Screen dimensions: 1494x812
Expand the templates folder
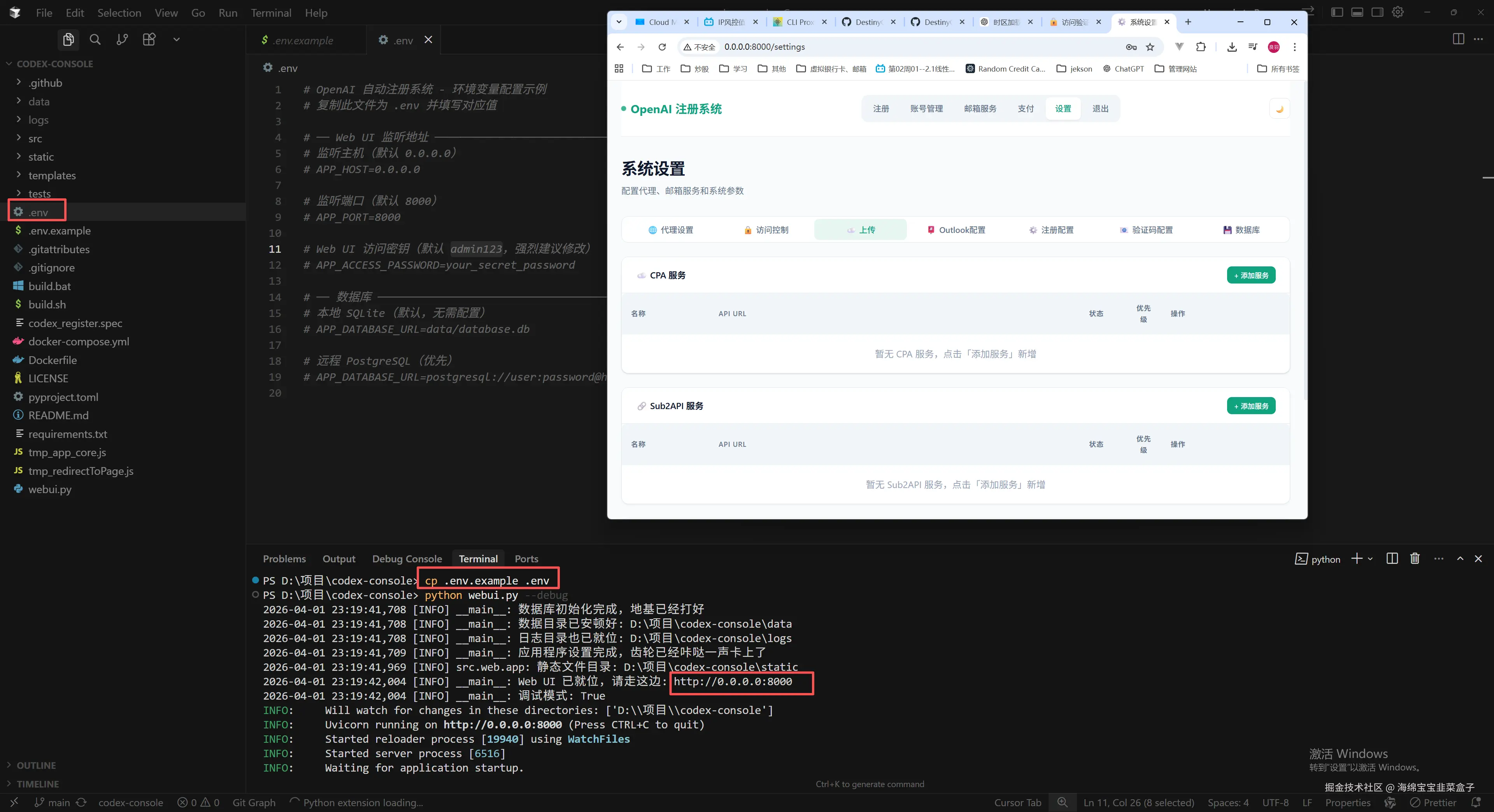point(52,175)
